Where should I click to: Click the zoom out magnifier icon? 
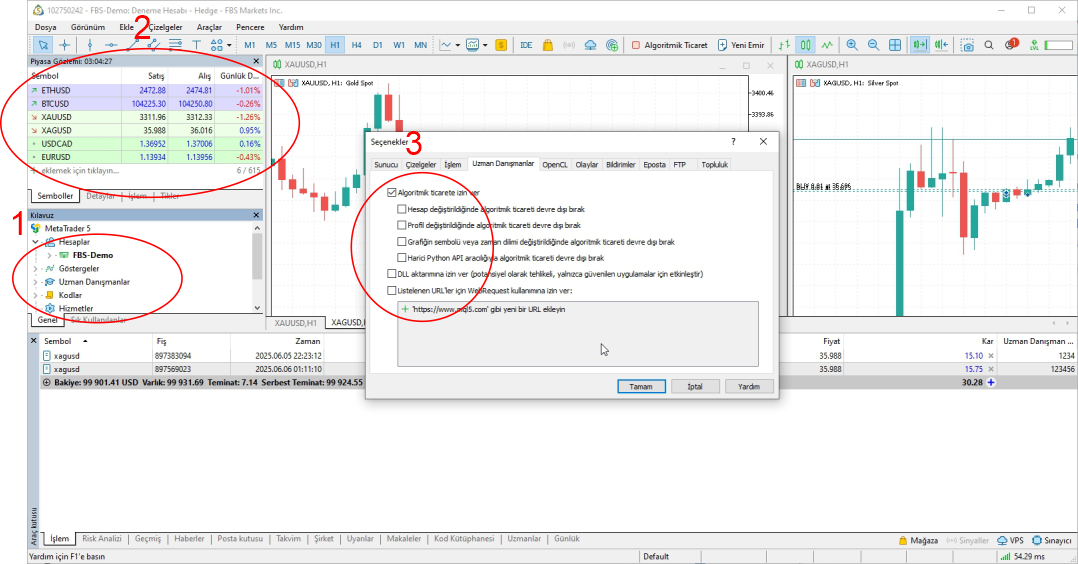coord(873,45)
